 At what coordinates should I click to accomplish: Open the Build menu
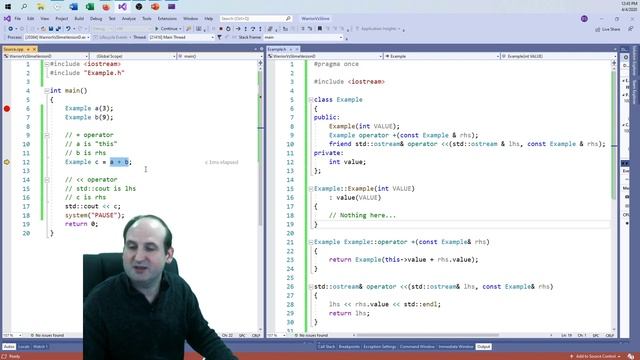79,18
